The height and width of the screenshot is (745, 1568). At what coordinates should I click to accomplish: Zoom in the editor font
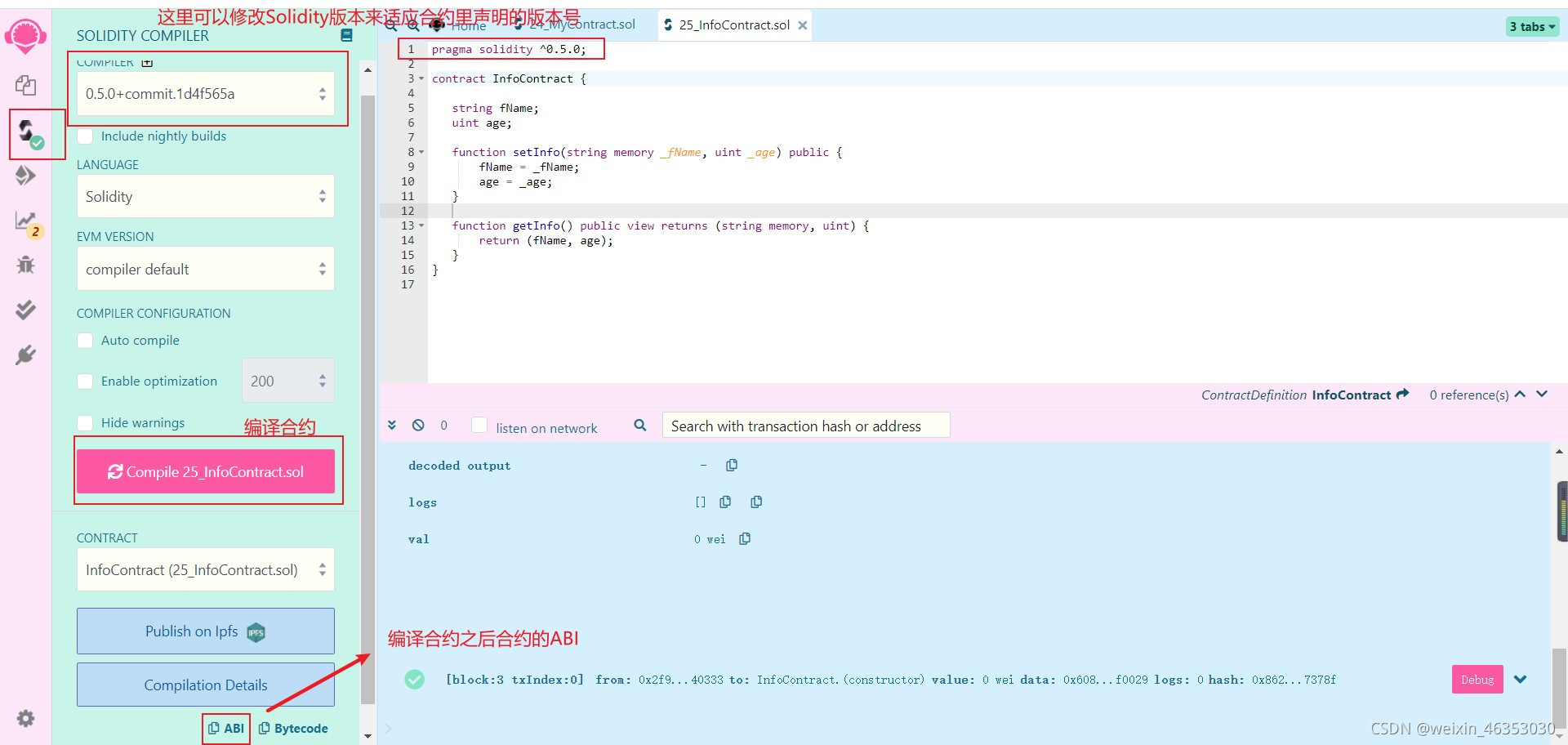(413, 25)
